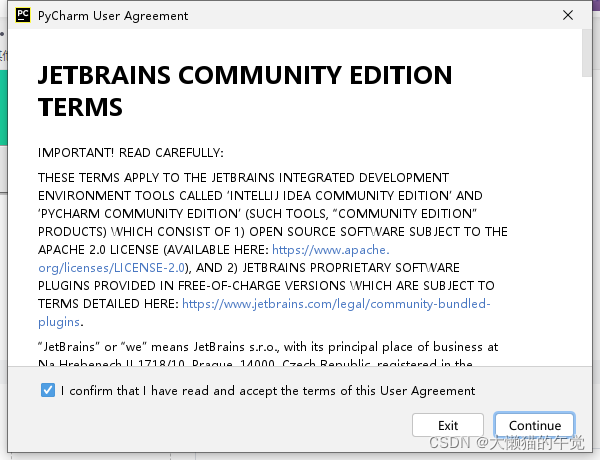This screenshot has width=600, height=460.
Task: Close the PyCharm User Agreement dialog
Action: (x=568, y=15)
